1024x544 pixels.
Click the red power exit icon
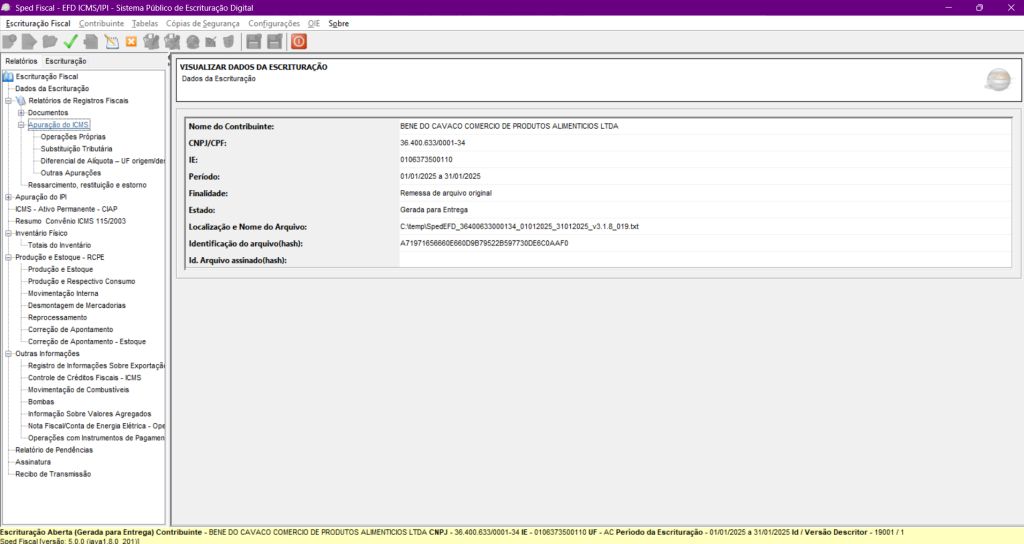298,42
